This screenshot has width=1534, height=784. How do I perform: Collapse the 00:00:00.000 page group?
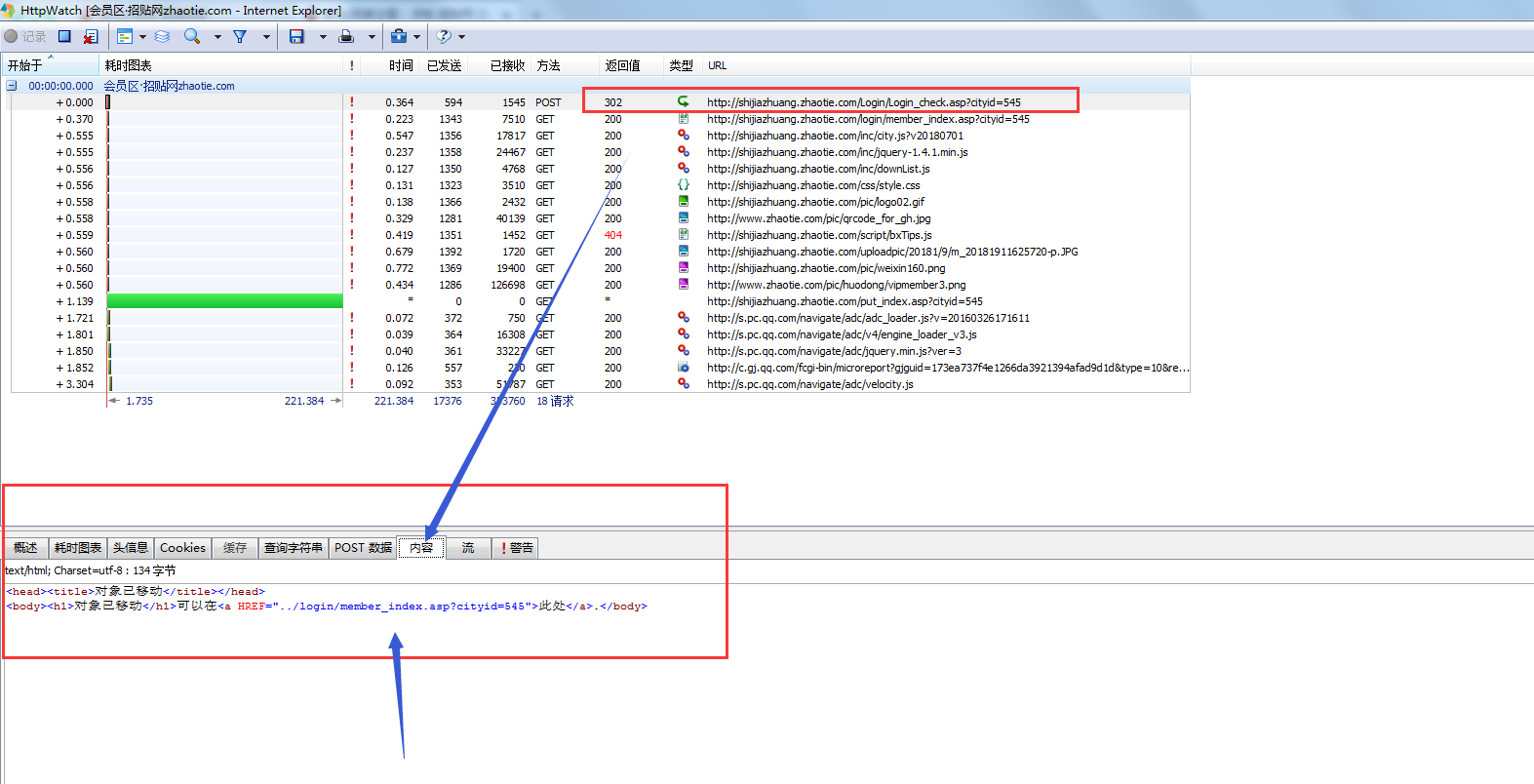pos(12,86)
